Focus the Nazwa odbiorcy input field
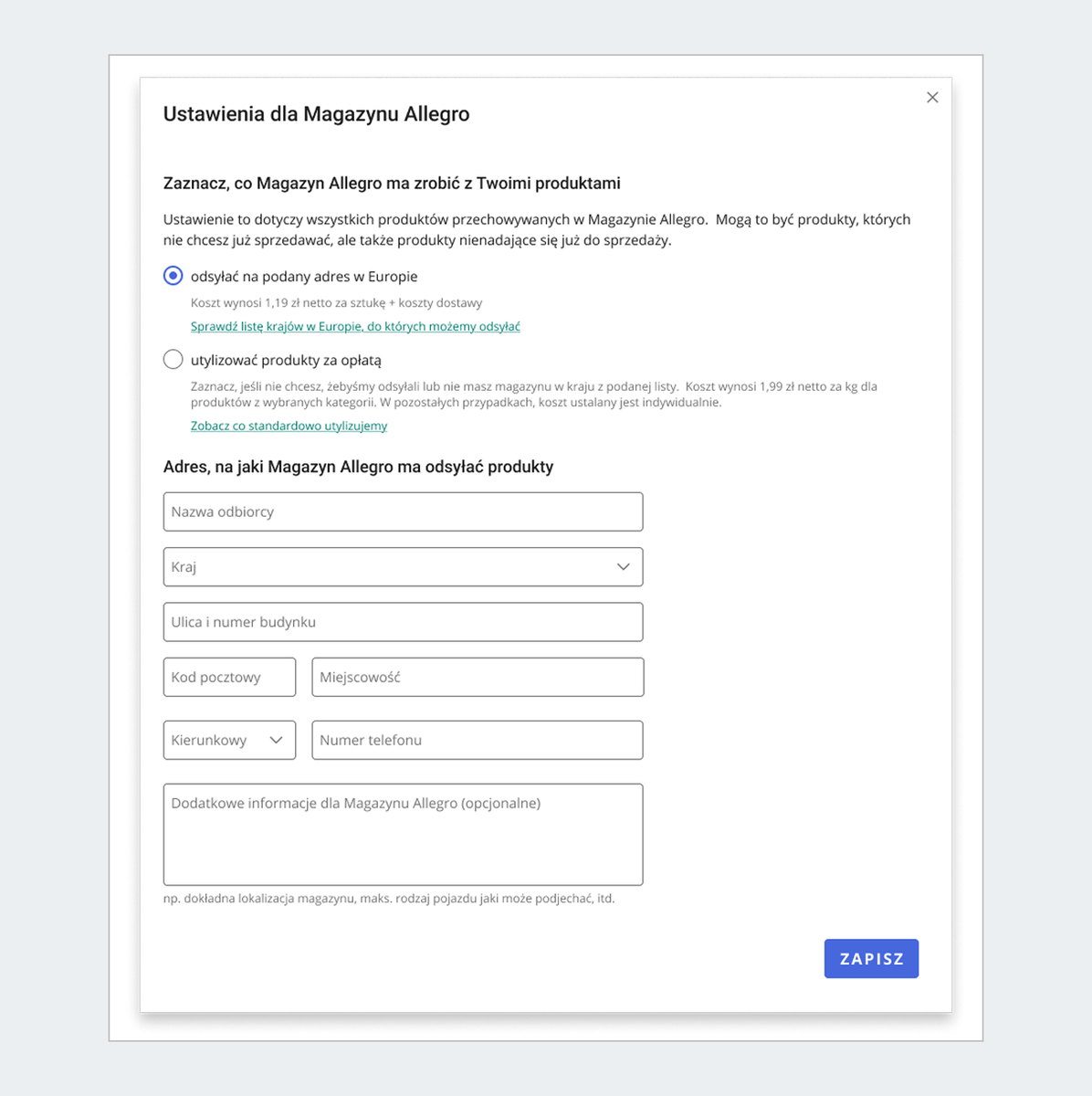Viewport: 1092px width, 1096px height. (x=403, y=512)
